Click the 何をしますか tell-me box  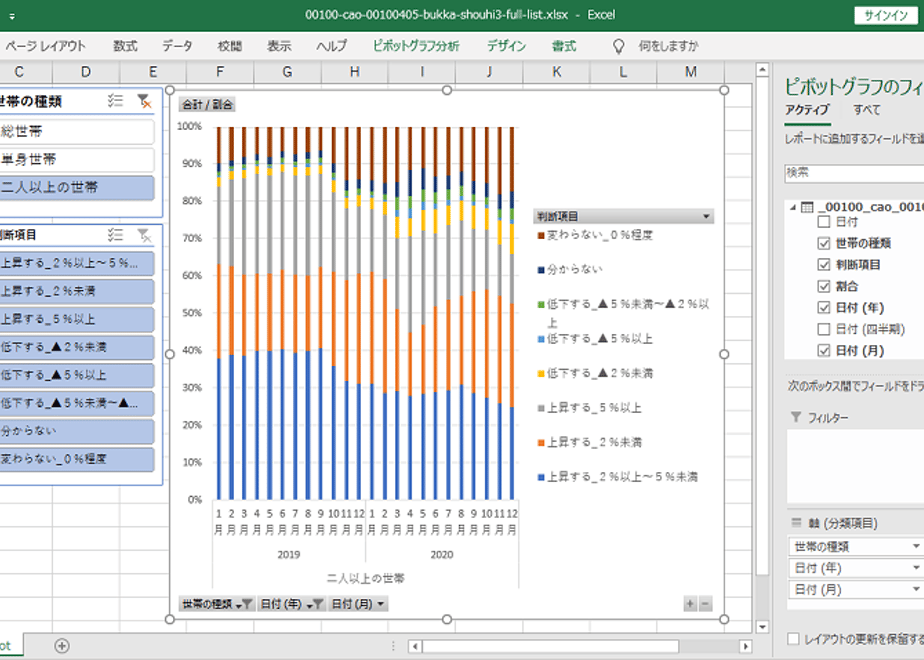click(x=668, y=46)
